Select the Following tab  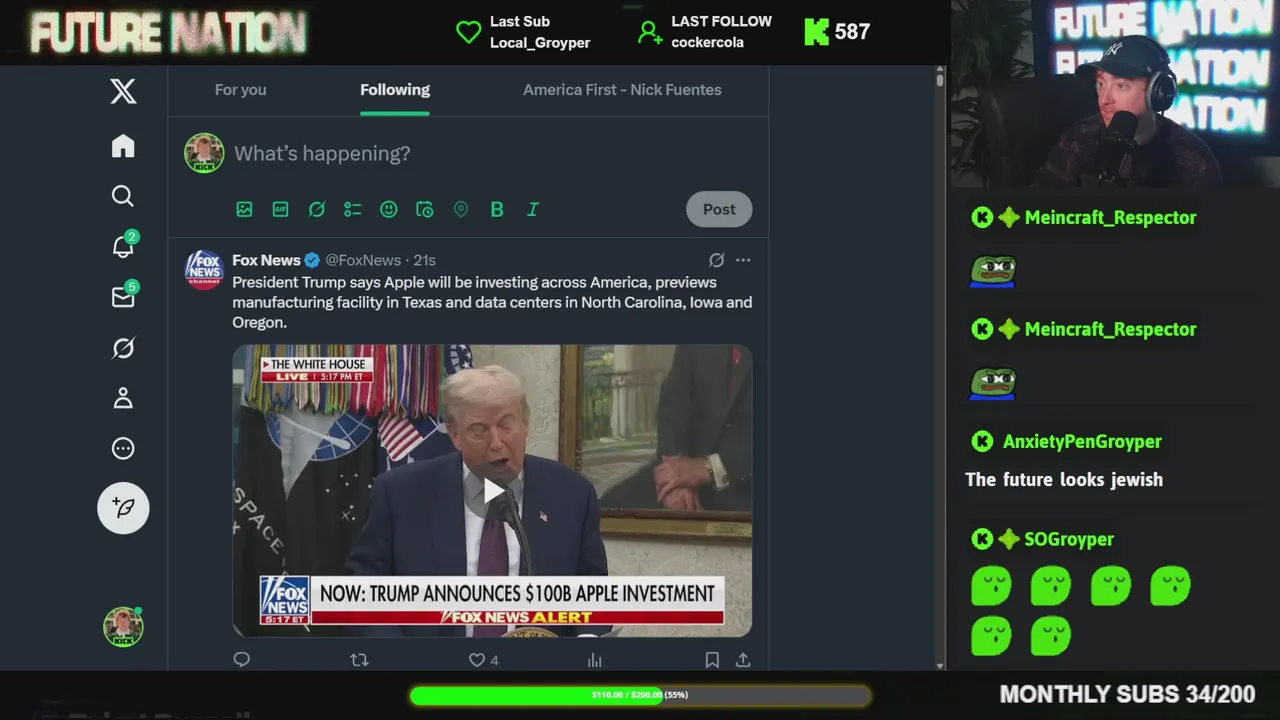[395, 90]
